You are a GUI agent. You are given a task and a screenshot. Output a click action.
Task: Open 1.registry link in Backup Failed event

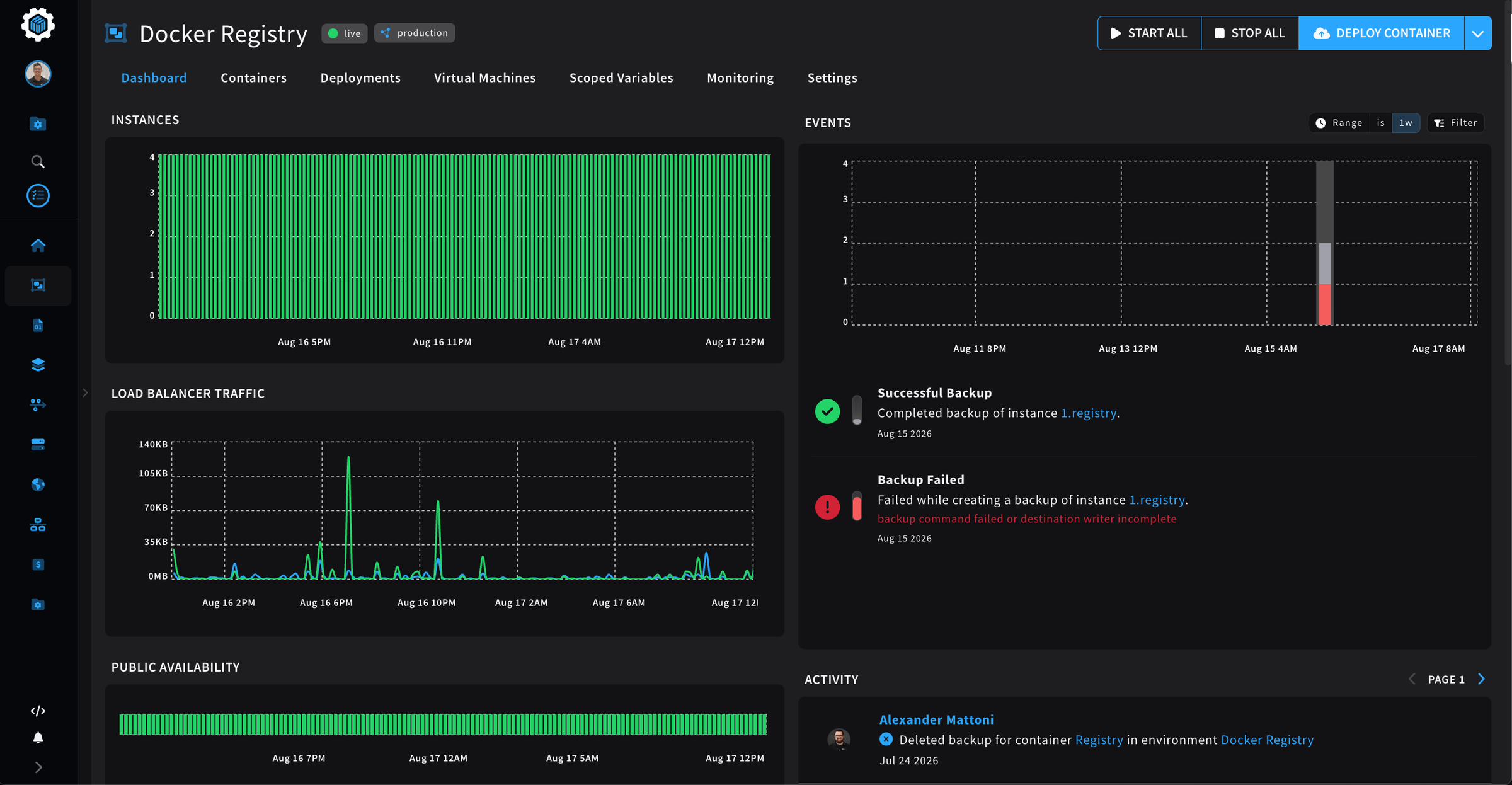click(x=1157, y=500)
